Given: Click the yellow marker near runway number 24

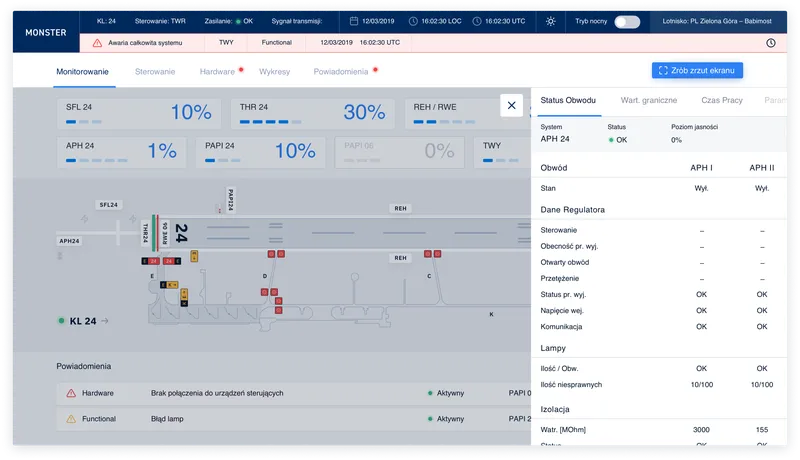Looking at the screenshot, I should (194, 256).
